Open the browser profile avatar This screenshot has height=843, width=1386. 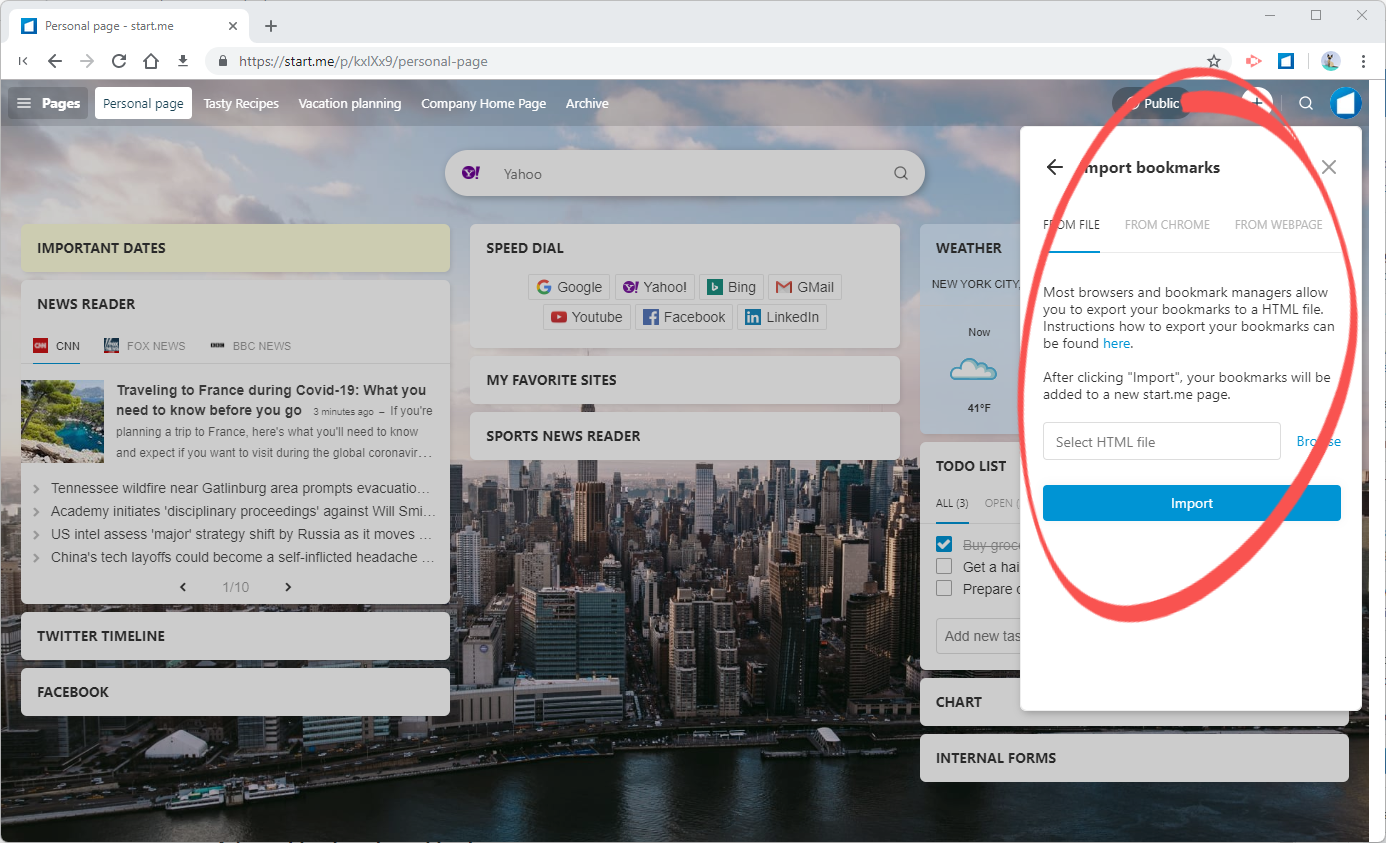pyautogui.click(x=1330, y=61)
